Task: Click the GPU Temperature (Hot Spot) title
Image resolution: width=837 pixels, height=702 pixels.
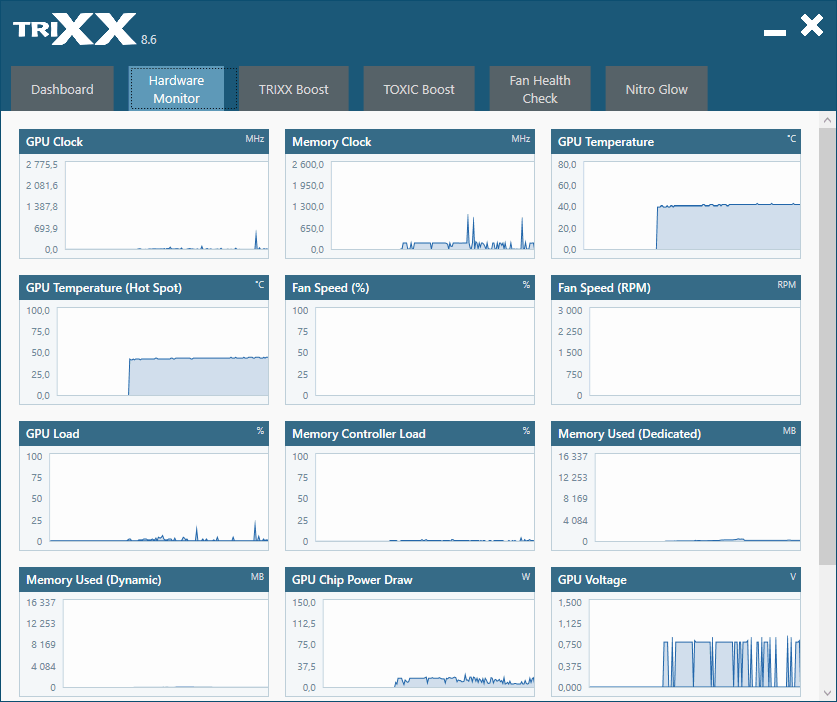Action: point(104,288)
